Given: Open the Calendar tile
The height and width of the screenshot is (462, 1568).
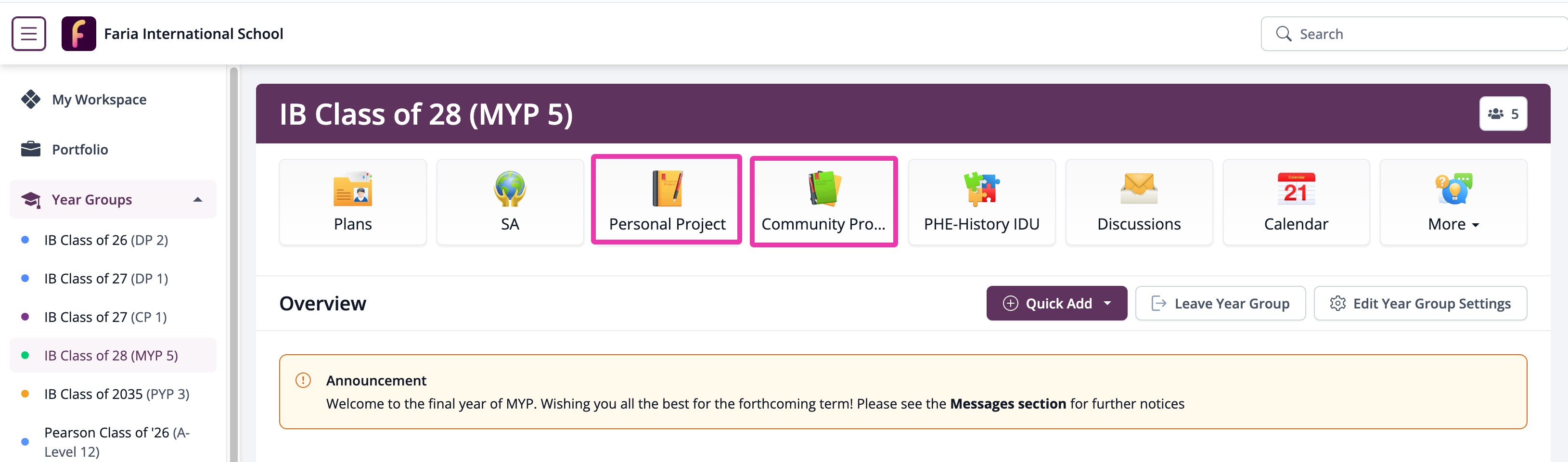Looking at the screenshot, I should tap(1295, 202).
